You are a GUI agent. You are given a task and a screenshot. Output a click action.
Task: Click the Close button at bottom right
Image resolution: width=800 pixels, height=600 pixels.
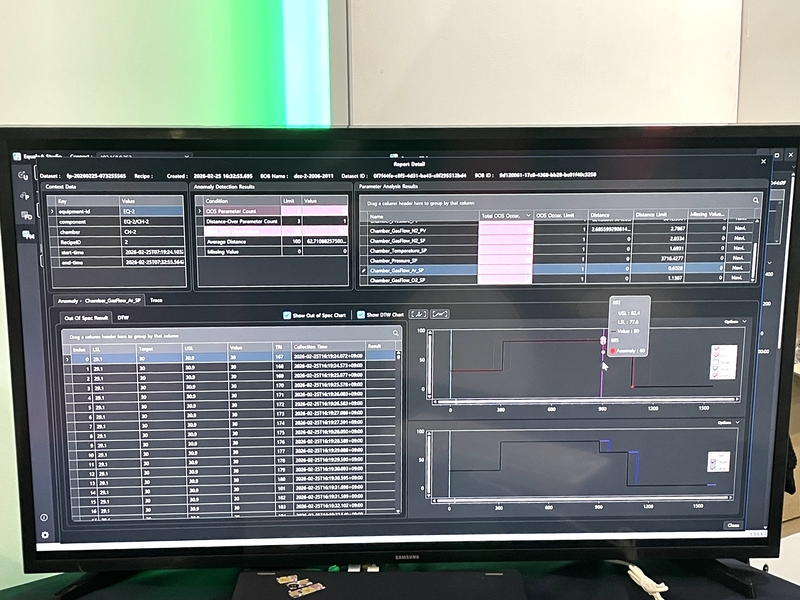coord(733,525)
